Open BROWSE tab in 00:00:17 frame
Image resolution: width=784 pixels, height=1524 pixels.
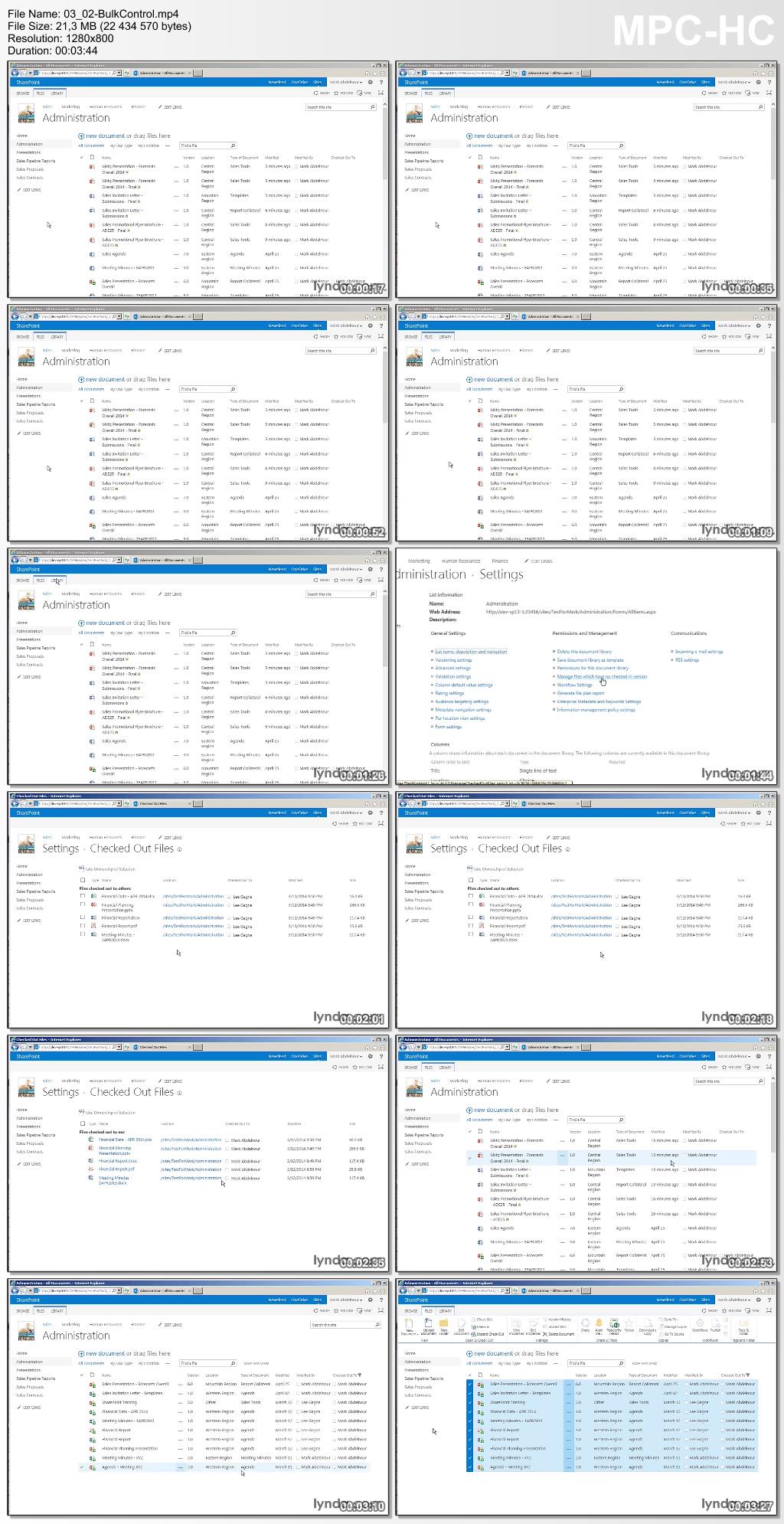pos(23,93)
